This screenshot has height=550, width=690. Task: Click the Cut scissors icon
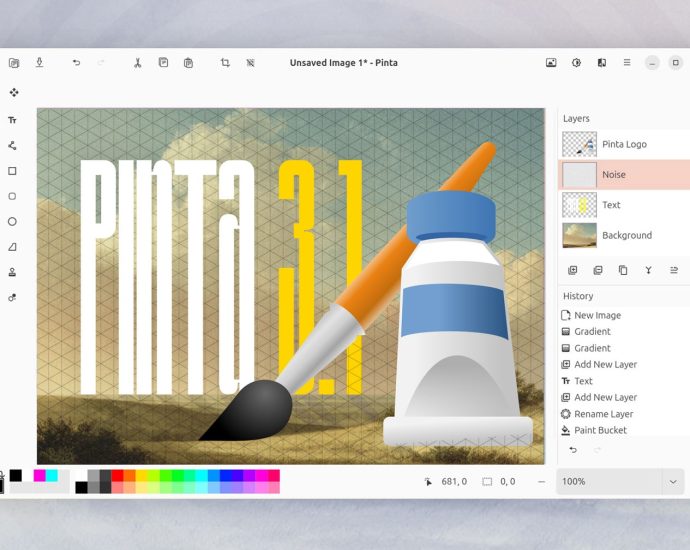[x=138, y=63]
